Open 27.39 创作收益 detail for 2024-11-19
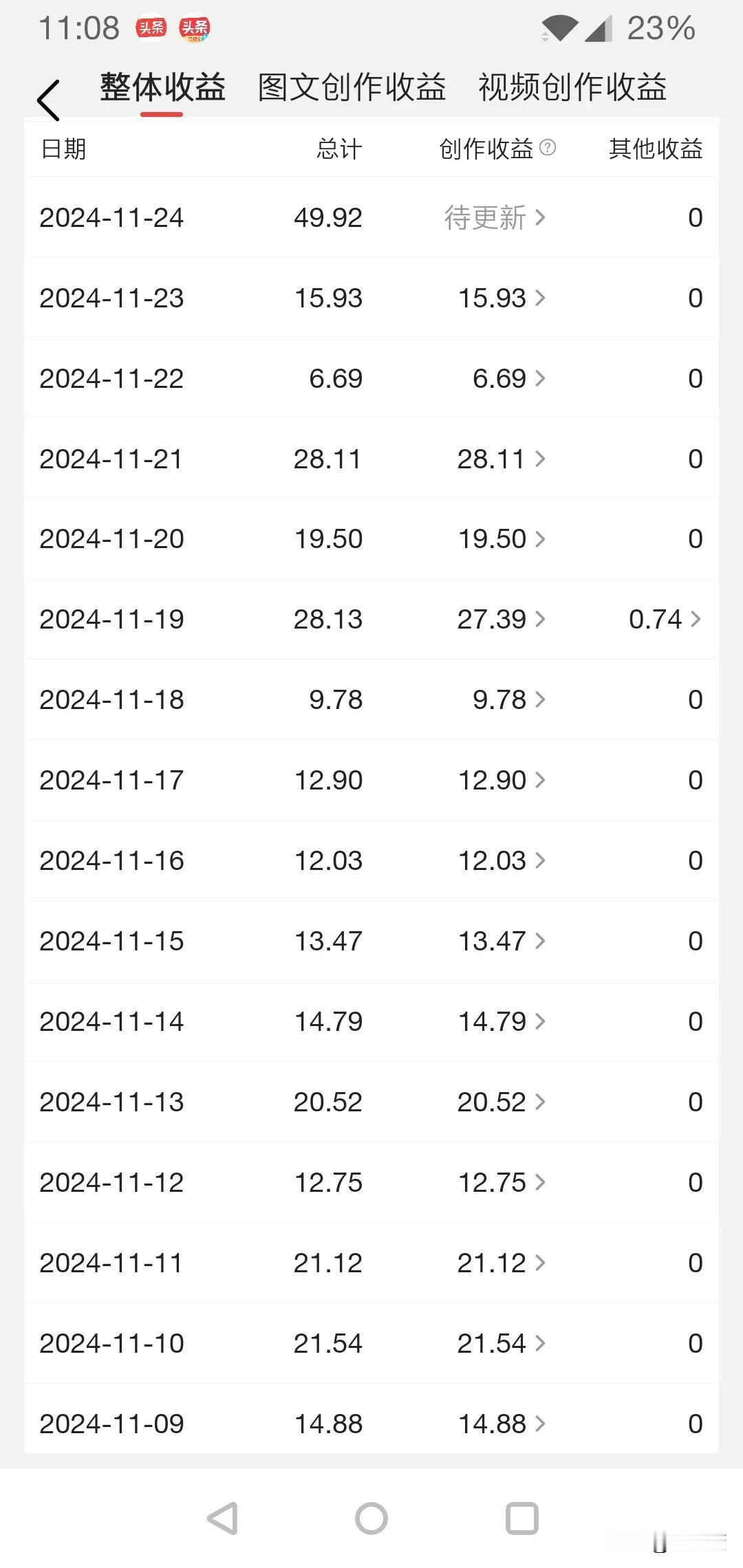This screenshot has height=1568, width=743. [x=502, y=620]
